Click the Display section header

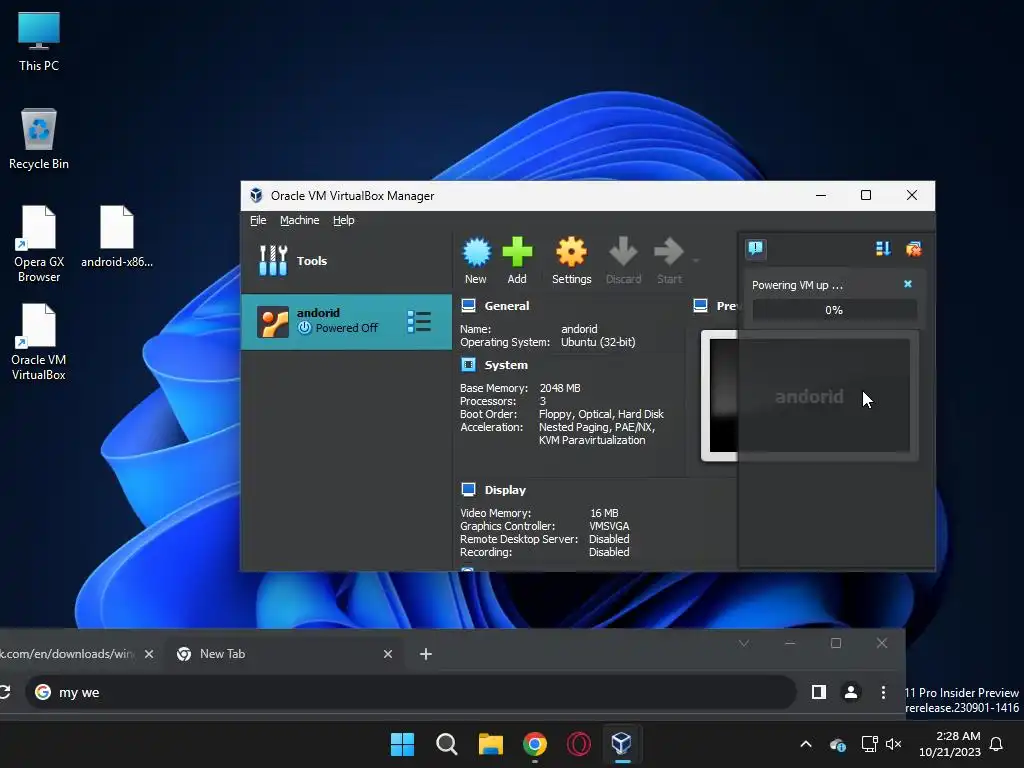505,490
